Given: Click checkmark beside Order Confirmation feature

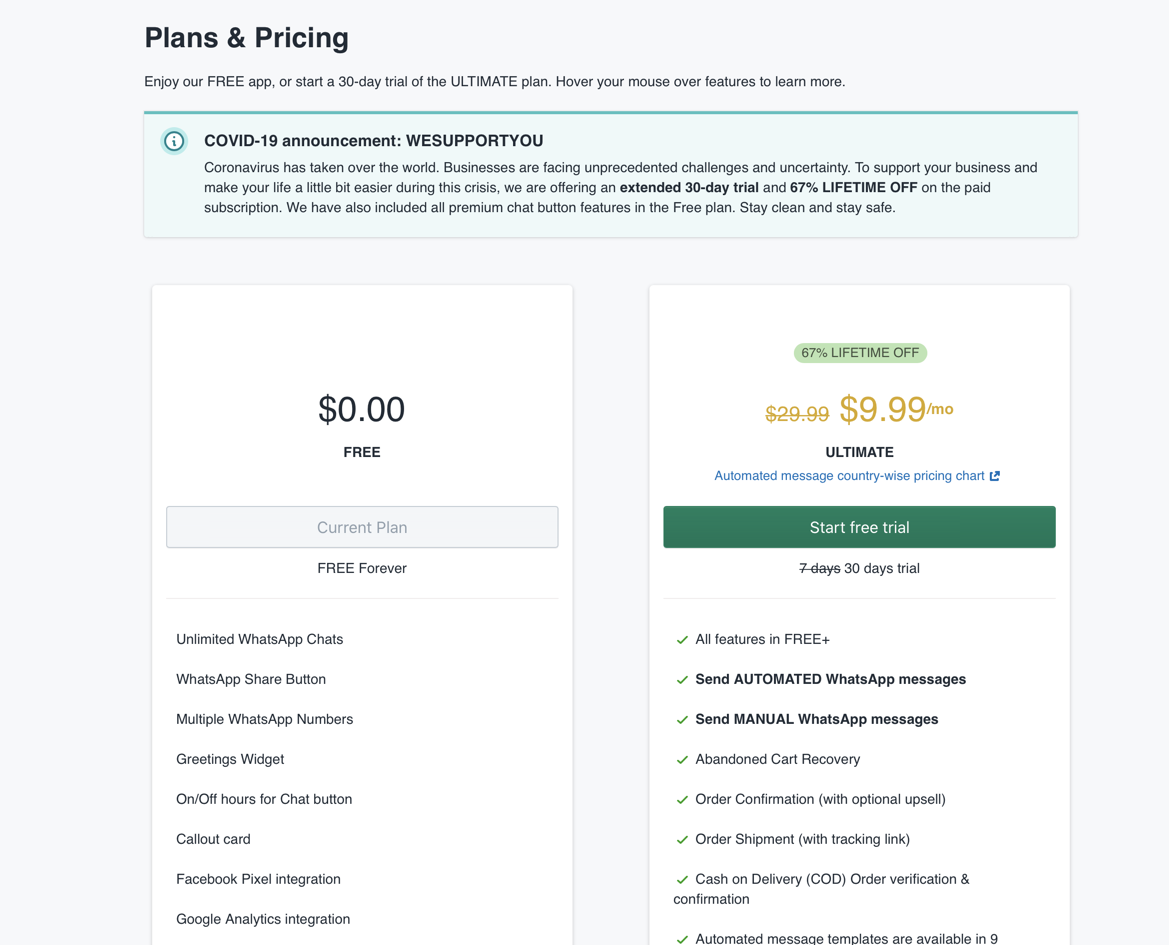Looking at the screenshot, I should point(682,800).
